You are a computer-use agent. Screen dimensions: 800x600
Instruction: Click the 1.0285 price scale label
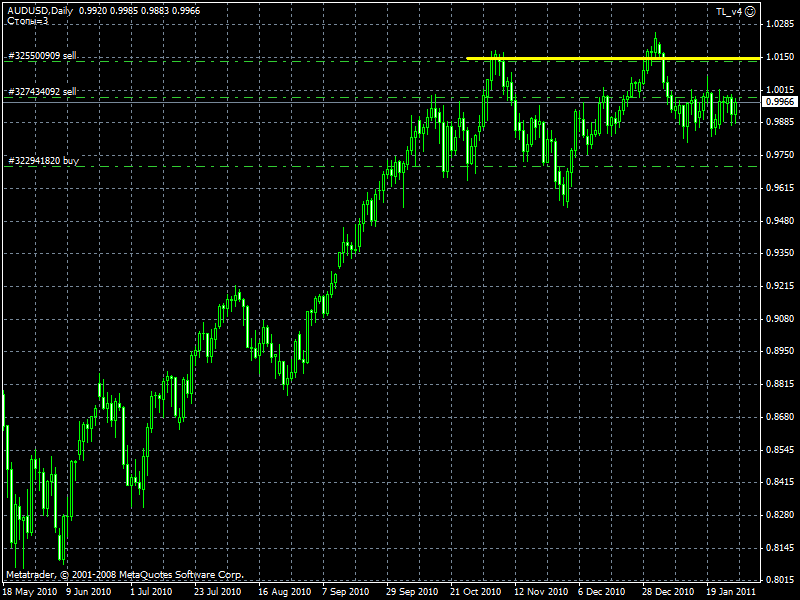tap(780, 23)
